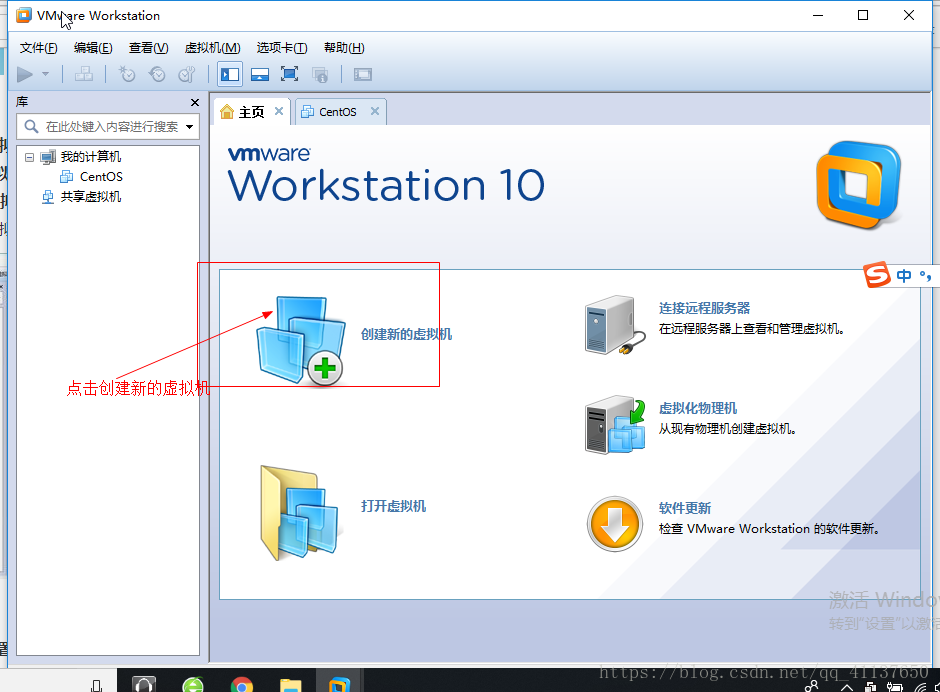
Task: Click the open virtual machine folder icon
Action: (x=299, y=513)
